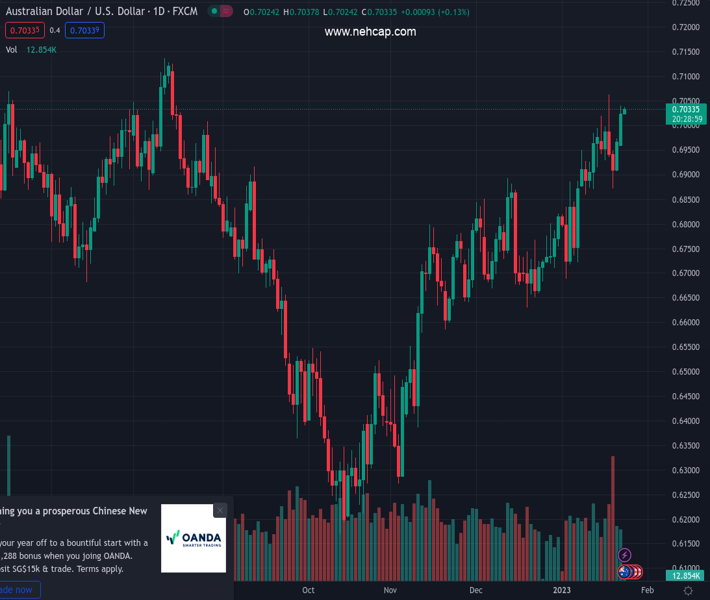Click the Dec label on time axis
The image size is (710, 600).
476,590
